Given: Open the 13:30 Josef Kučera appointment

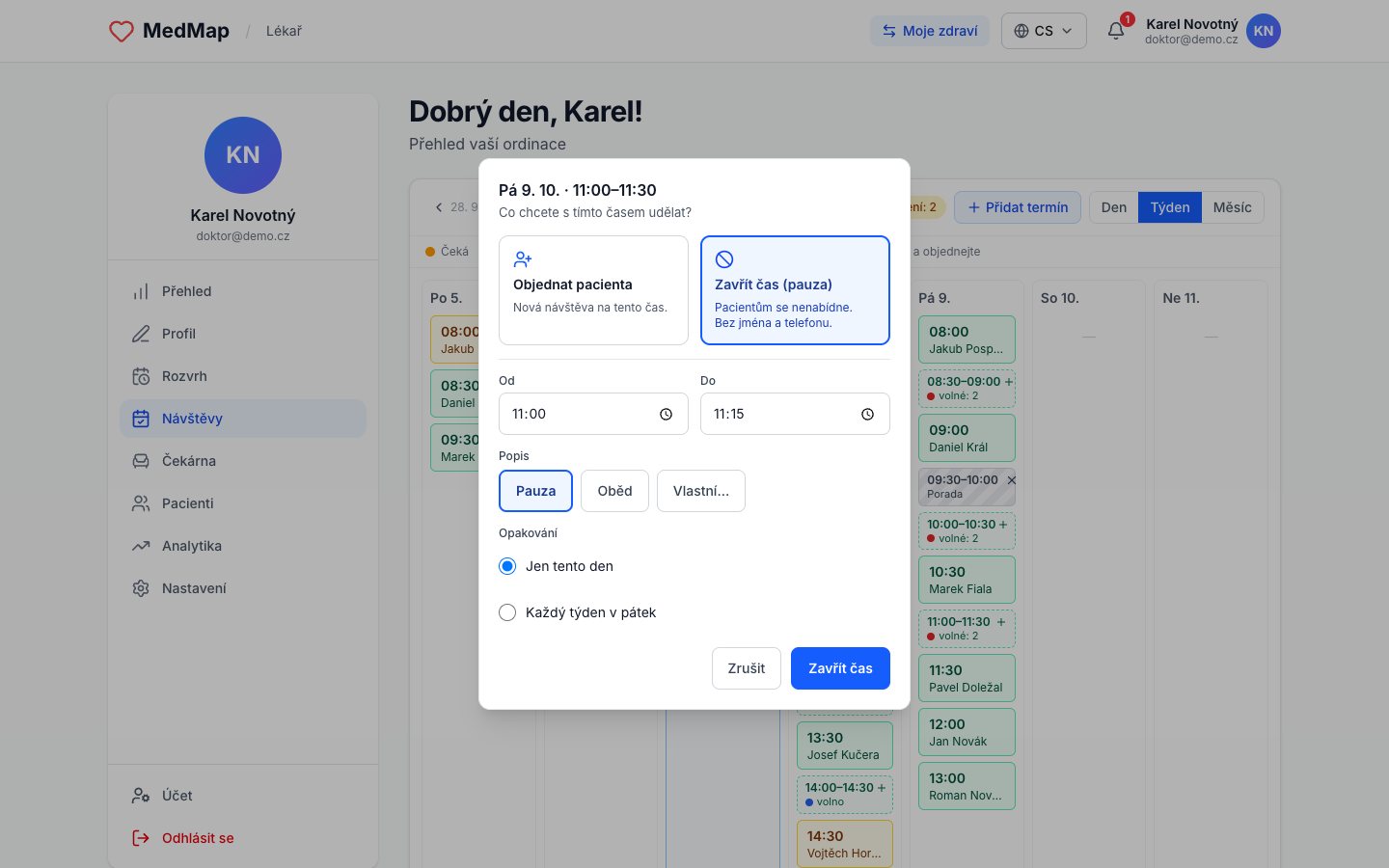Looking at the screenshot, I should pos(845,746).
